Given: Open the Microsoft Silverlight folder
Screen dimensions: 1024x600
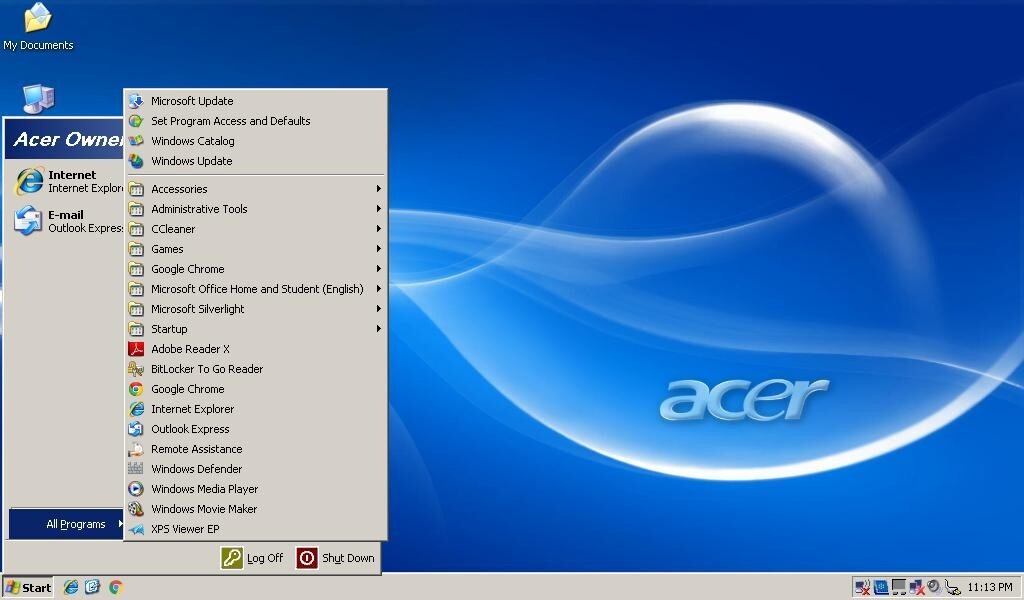Looking at the screenshot, I should point(255,309).
